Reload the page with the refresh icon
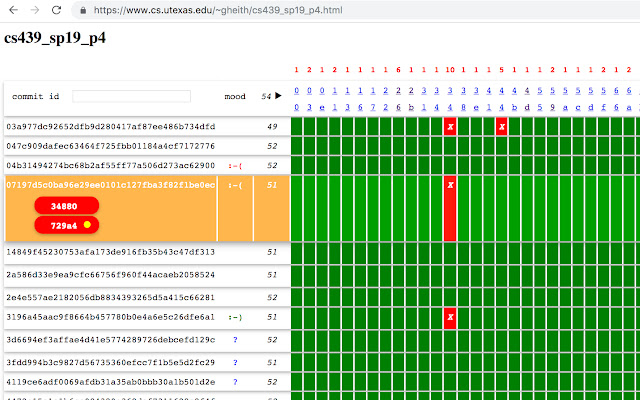The height and width of the screenshot is (400, 640). (60, 10)
